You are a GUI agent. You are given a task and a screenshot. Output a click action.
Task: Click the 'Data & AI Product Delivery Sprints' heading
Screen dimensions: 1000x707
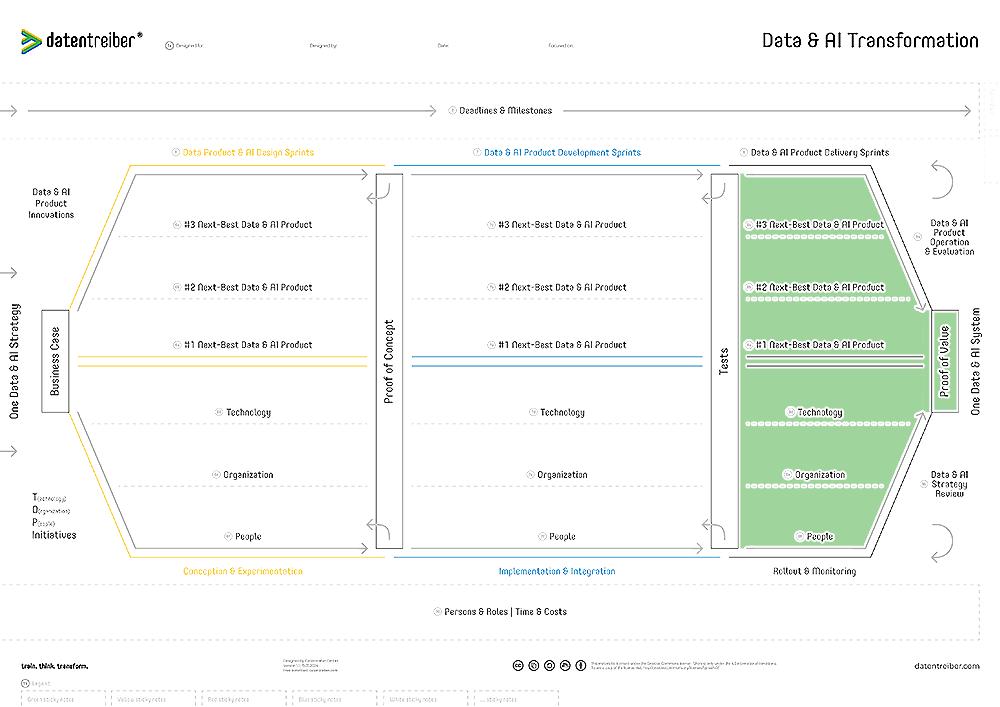pos(820,152)
